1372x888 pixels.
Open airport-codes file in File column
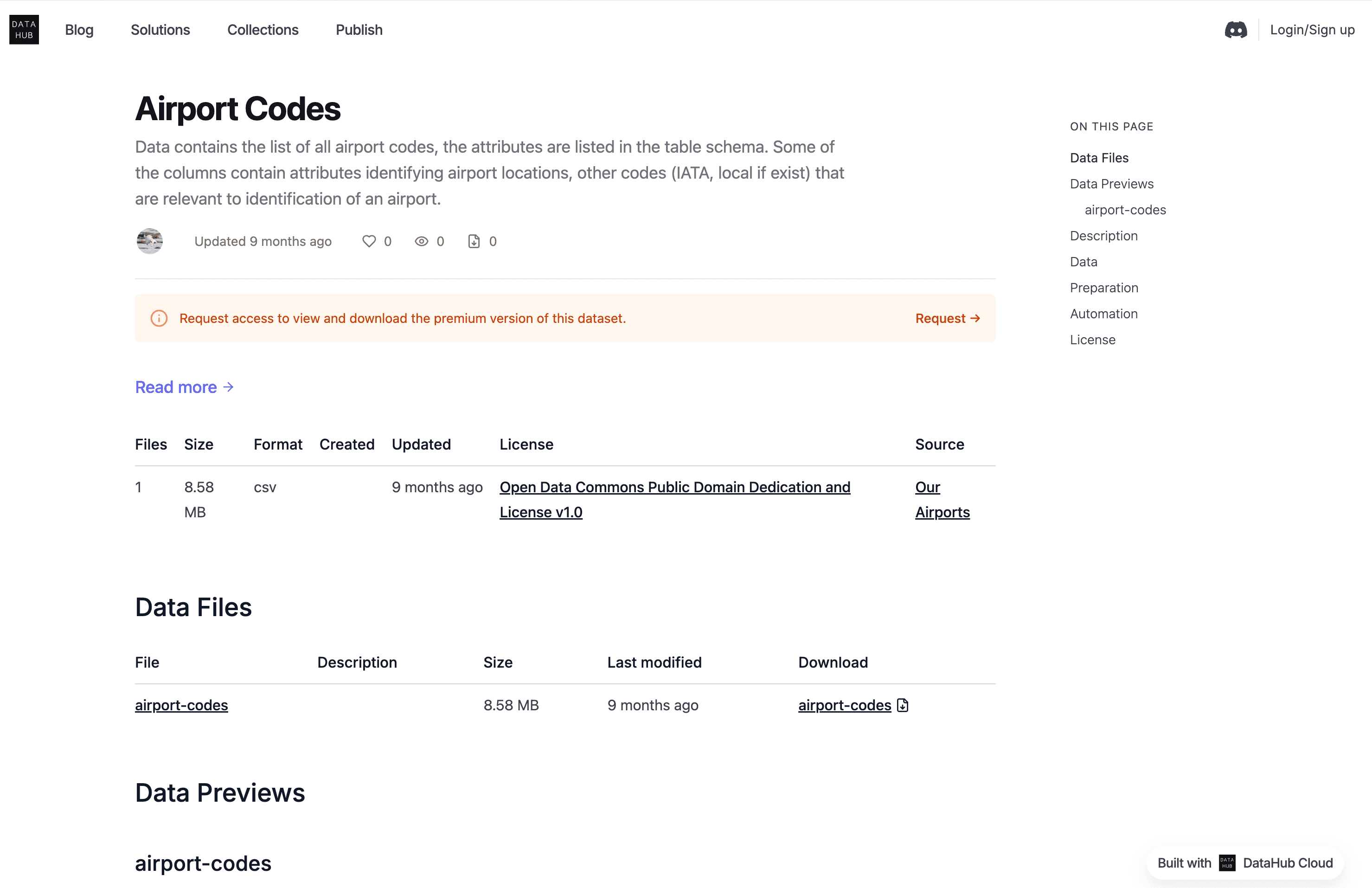tap(182, 705)
